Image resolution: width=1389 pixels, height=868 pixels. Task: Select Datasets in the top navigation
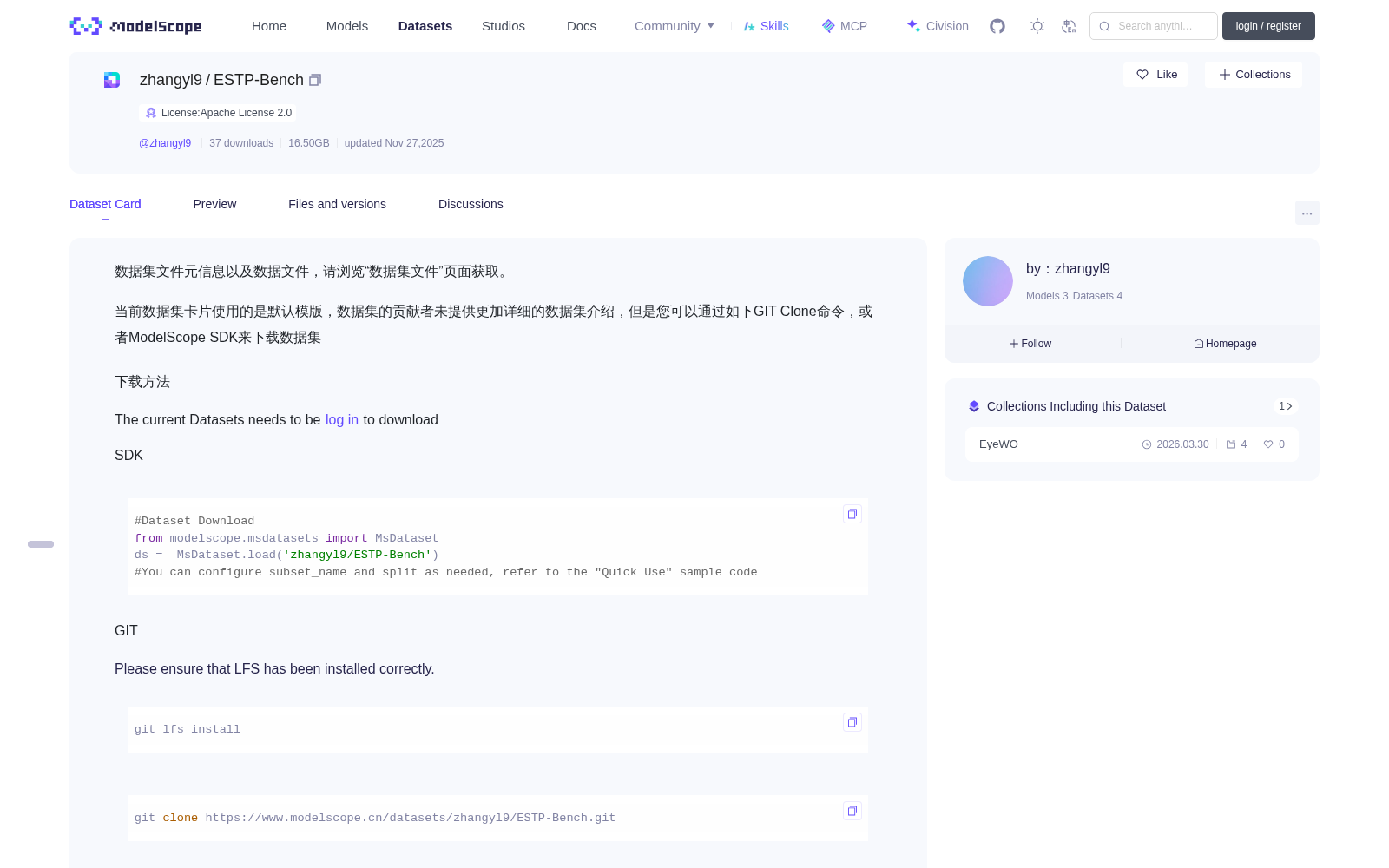[425, 26]
